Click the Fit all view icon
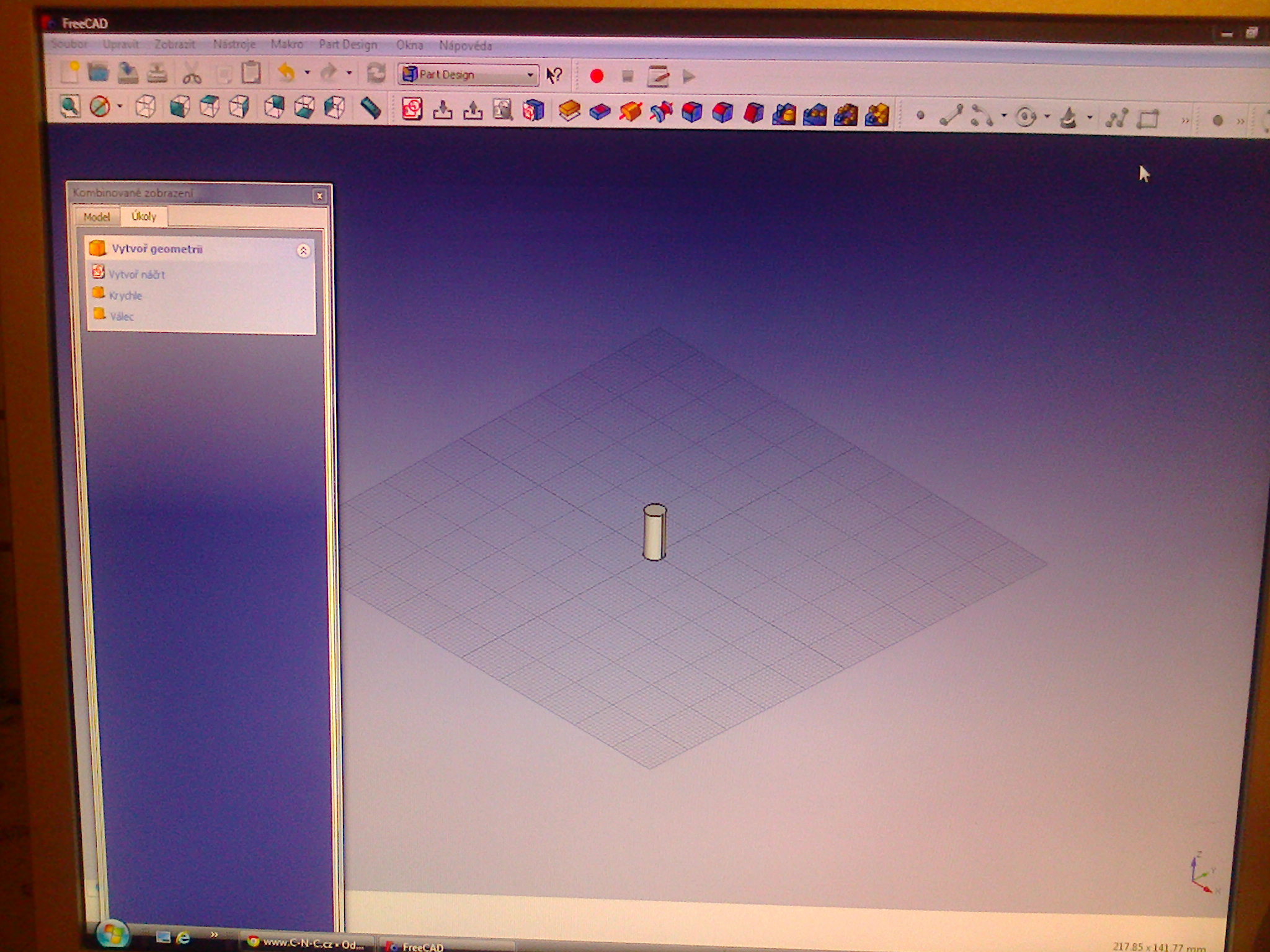The height and width of the screenshot is (952, 1270). [69, 106]
